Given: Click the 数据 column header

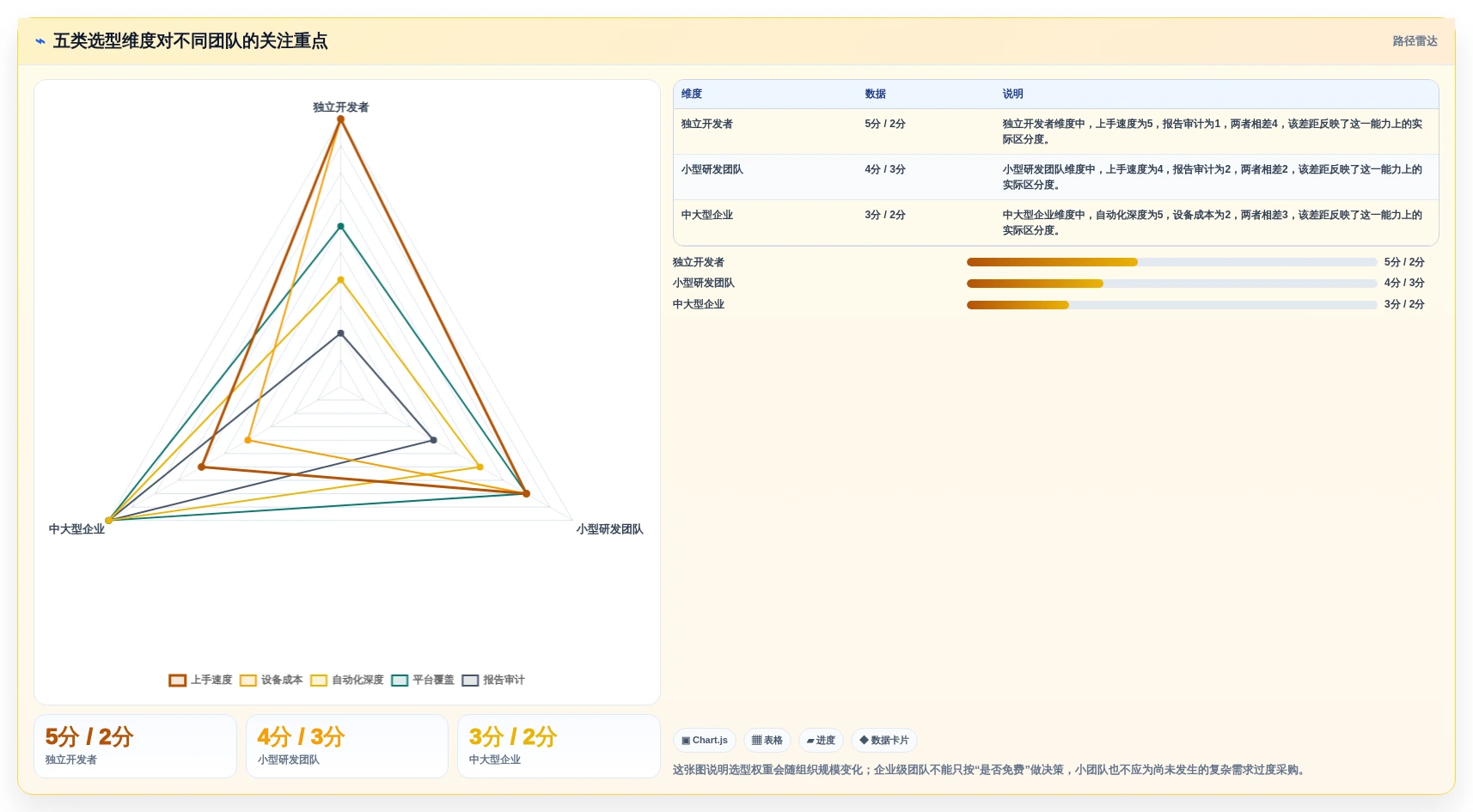Looking at the screenshot, I should 875,94.
